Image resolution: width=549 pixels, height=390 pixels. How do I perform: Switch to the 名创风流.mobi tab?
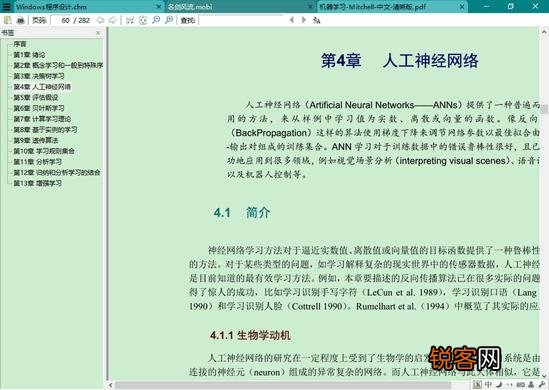coord(240,7)
